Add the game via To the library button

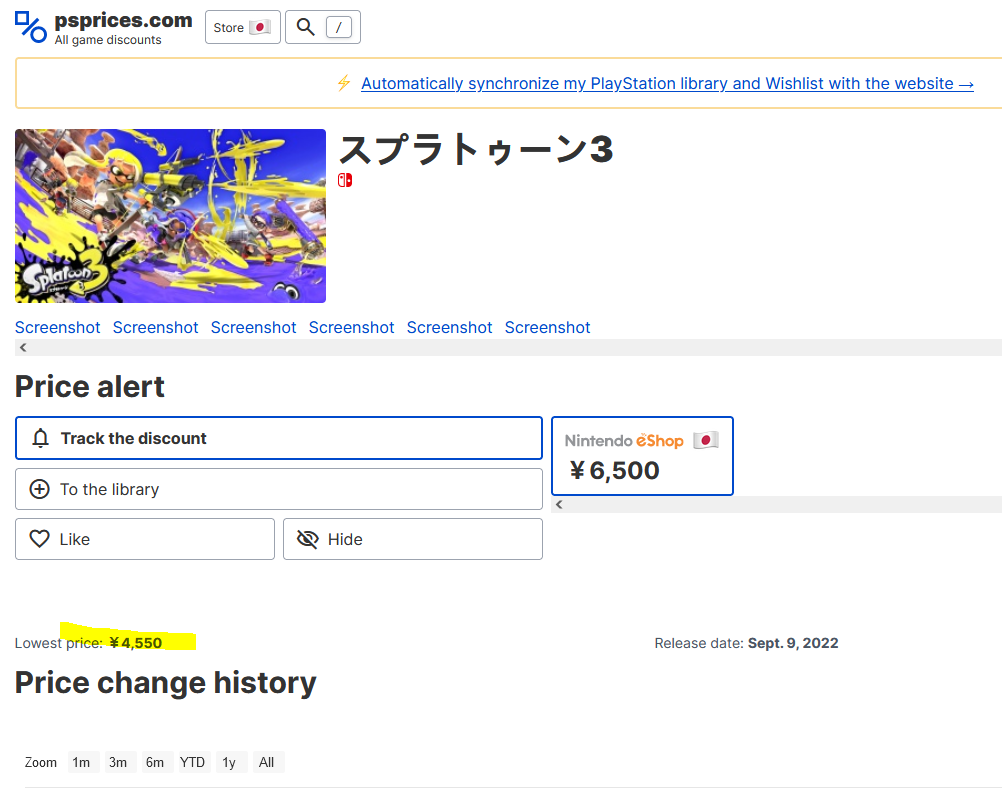(x=279, y=489)
